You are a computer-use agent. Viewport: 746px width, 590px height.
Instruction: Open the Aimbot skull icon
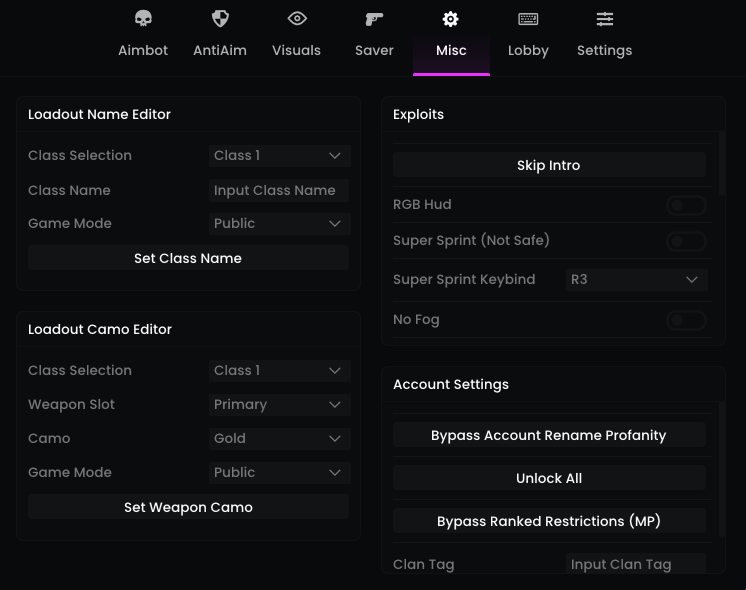click(143, 19)
